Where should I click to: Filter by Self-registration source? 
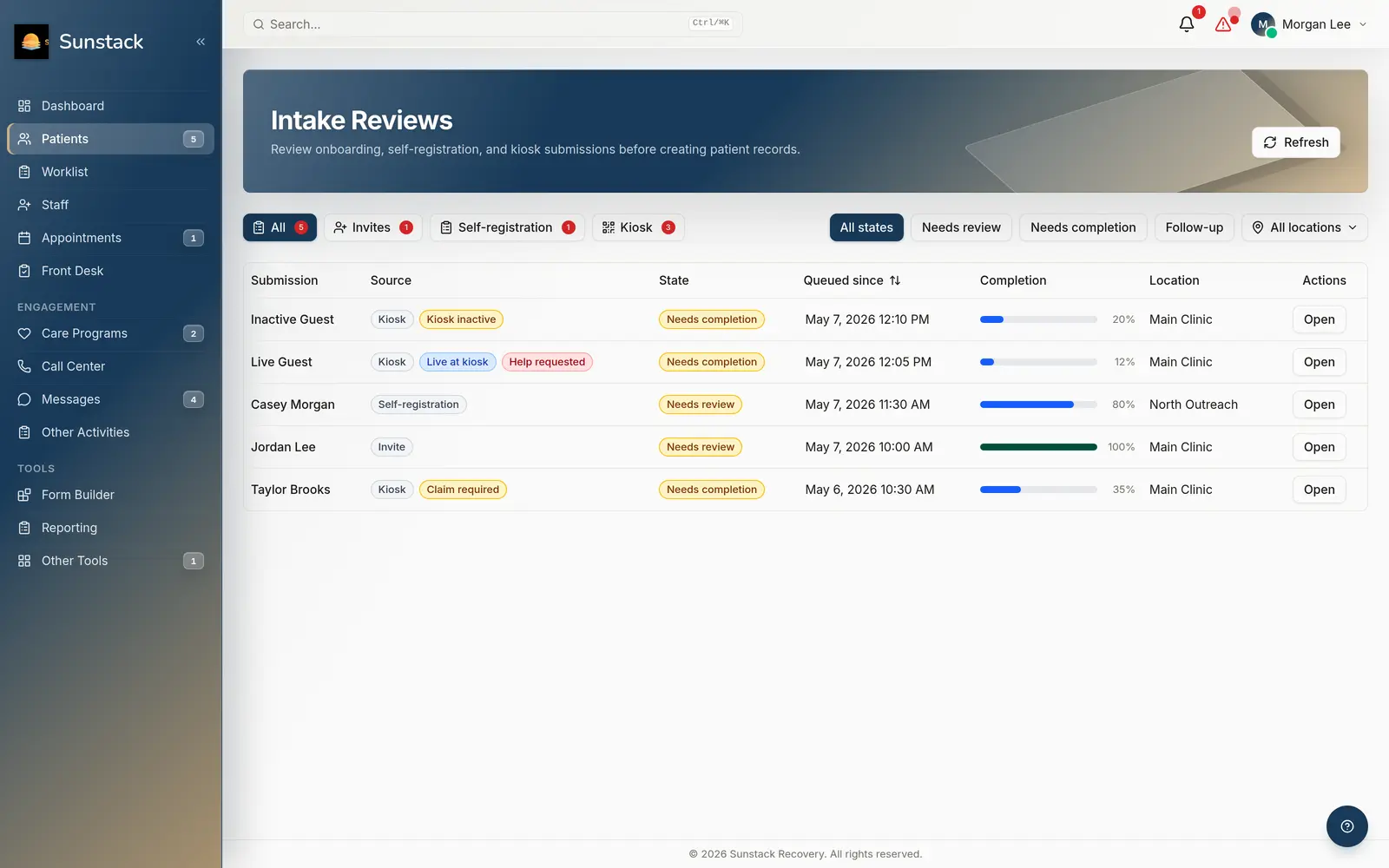(x=507, y=227)
